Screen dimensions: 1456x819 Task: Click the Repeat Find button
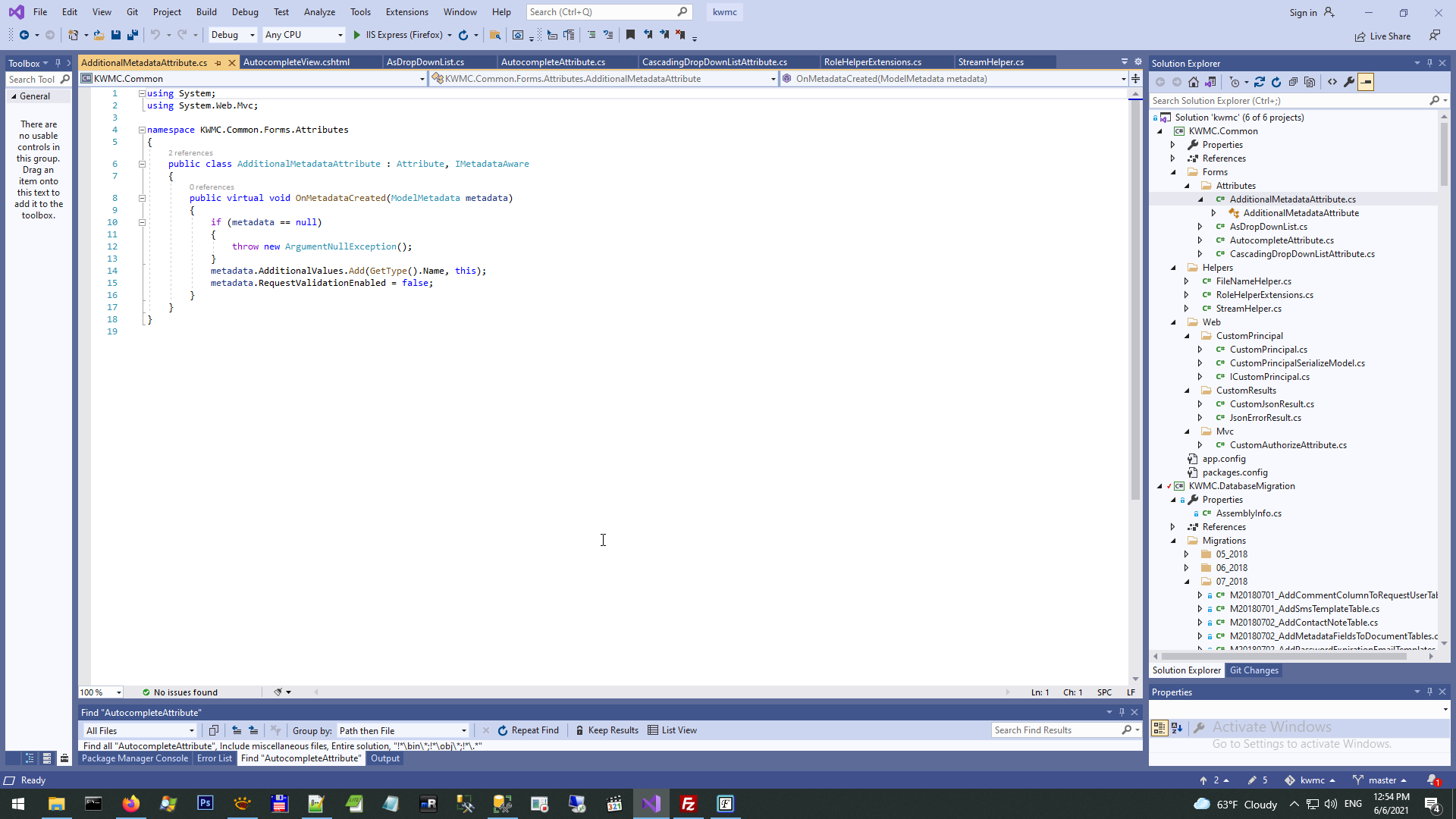coord(528,730)
